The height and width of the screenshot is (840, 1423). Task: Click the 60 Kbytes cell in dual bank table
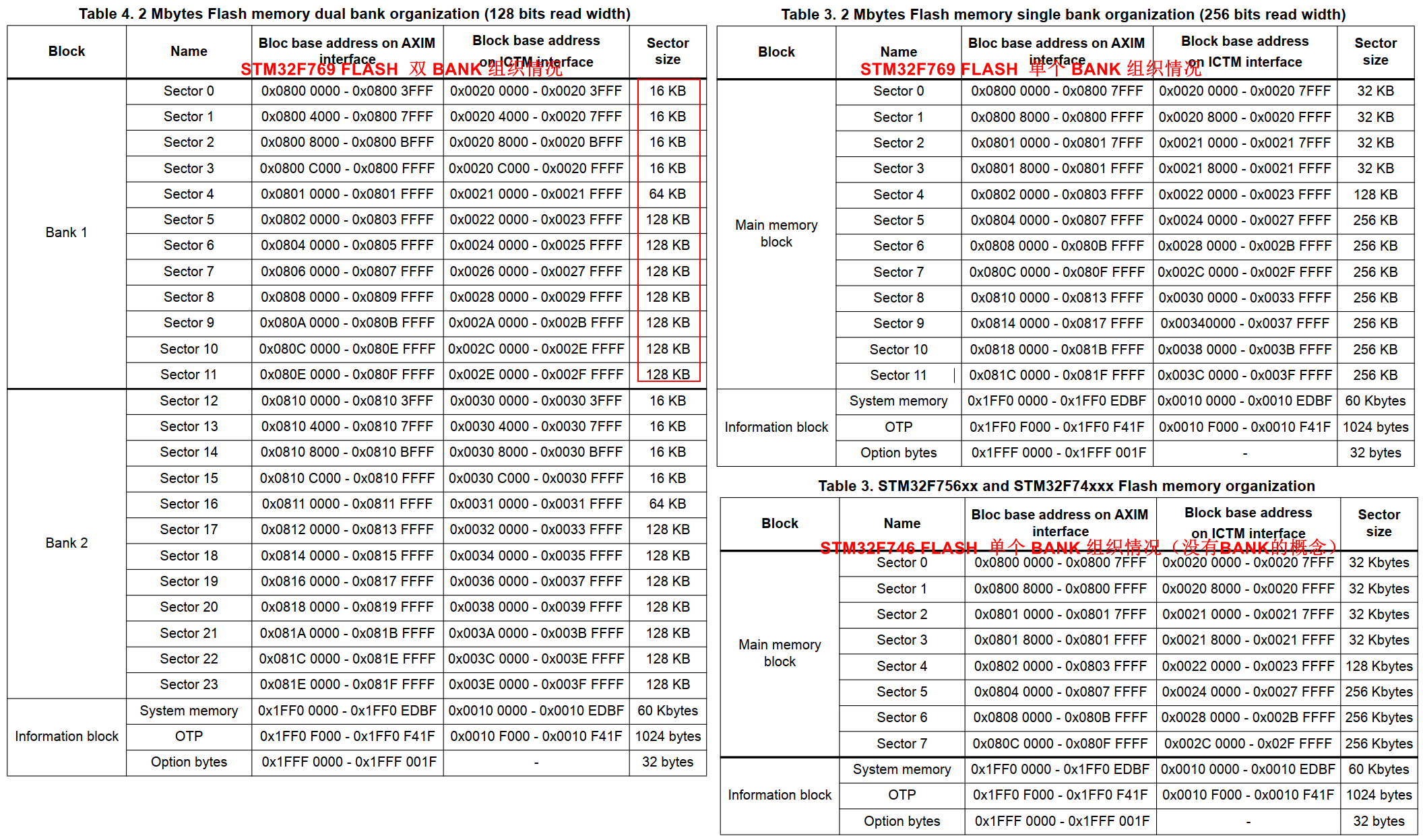click(667, 711)
